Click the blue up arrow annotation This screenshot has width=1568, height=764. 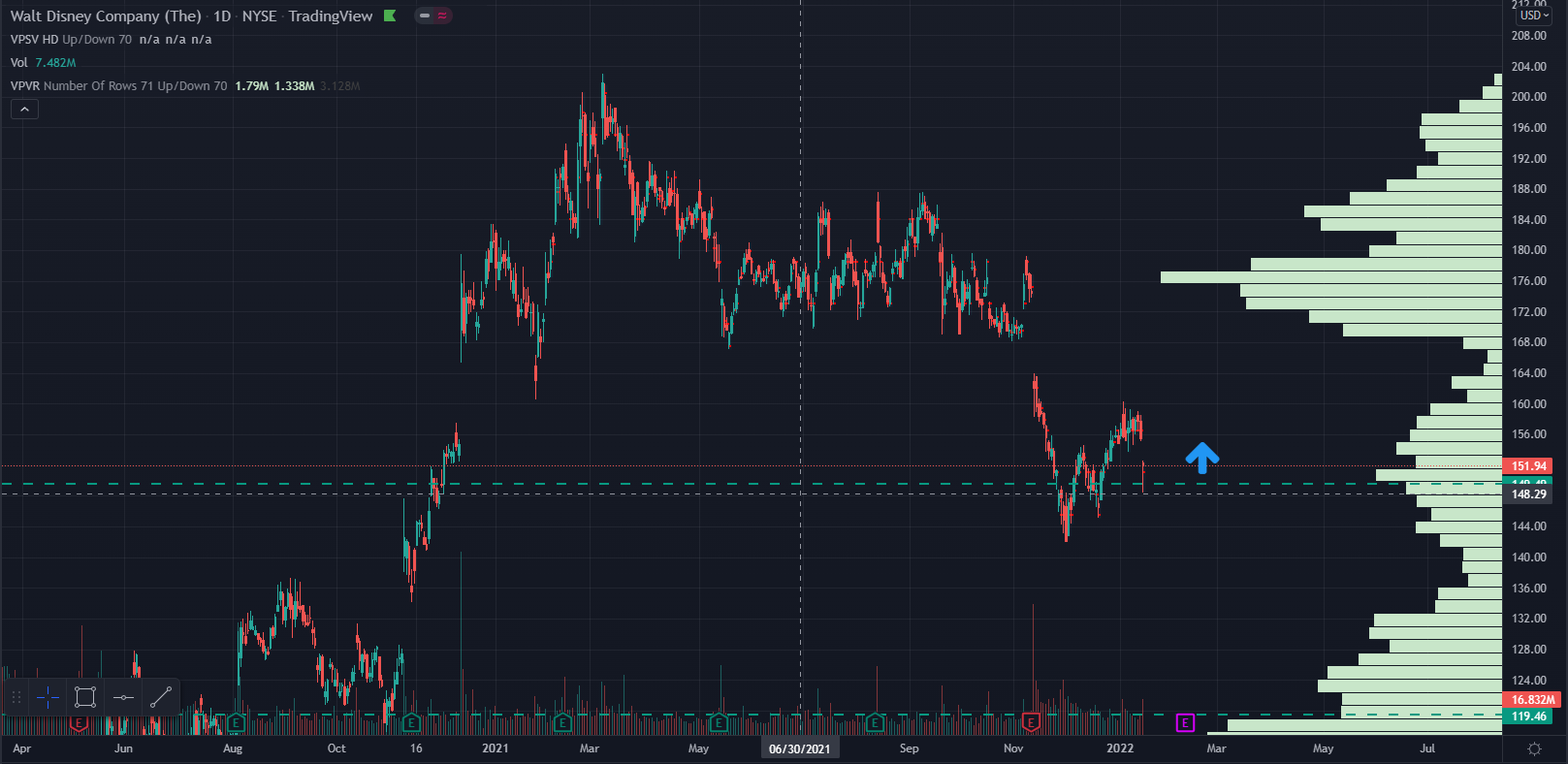[1202, 458]
